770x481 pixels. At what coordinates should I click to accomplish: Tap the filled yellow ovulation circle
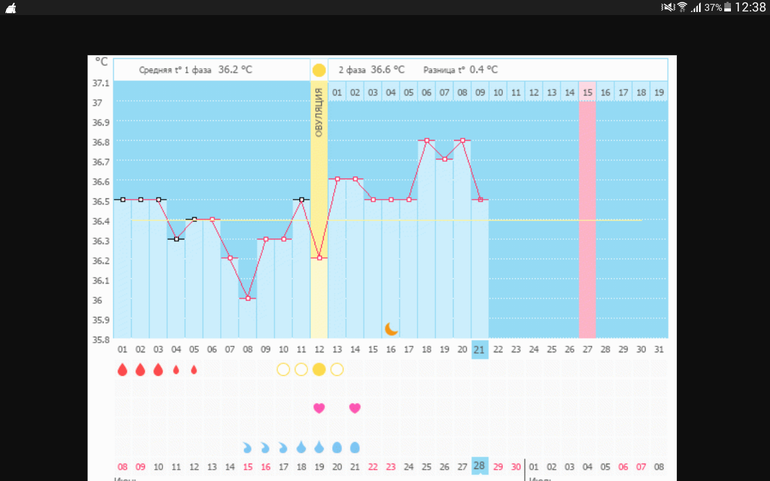click(x=319, y=369)
